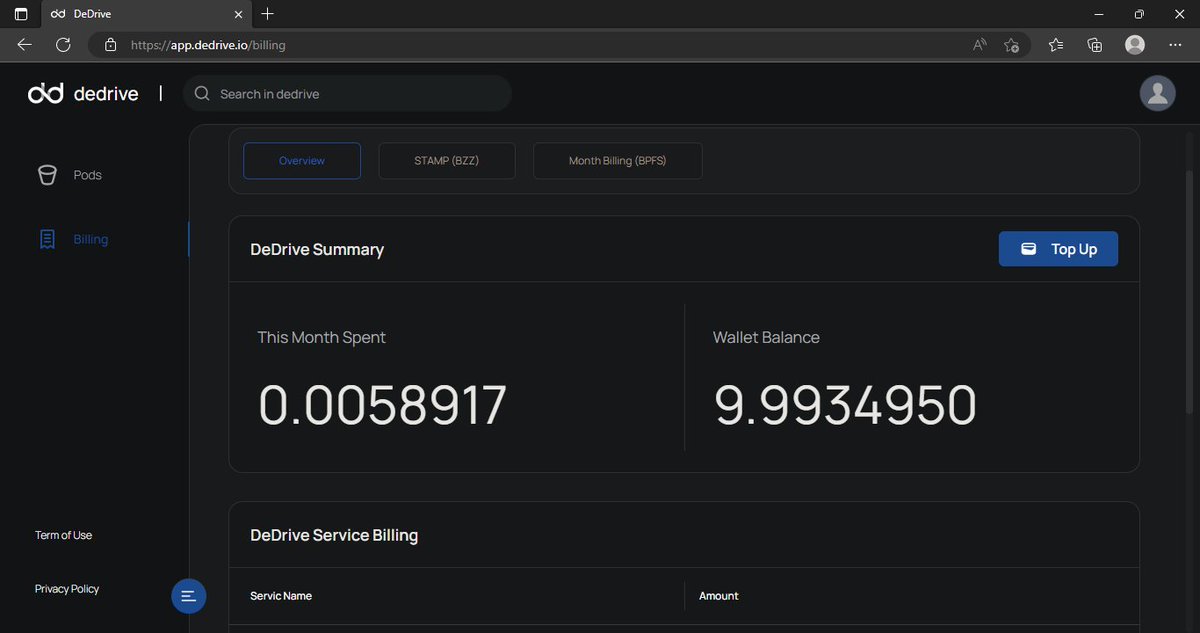Open the Month Billing (BPFS) tab
The height and width of the screenshot is (633, 1200).
[617, 160]
